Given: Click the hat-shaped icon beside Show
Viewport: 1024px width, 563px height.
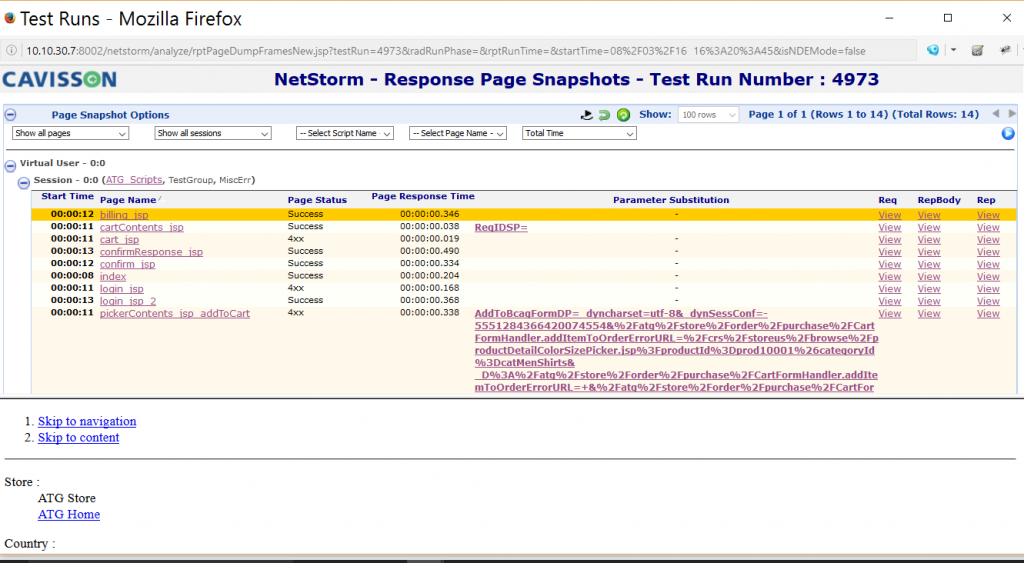Looking at the screenshot, I should click(586, 115).
